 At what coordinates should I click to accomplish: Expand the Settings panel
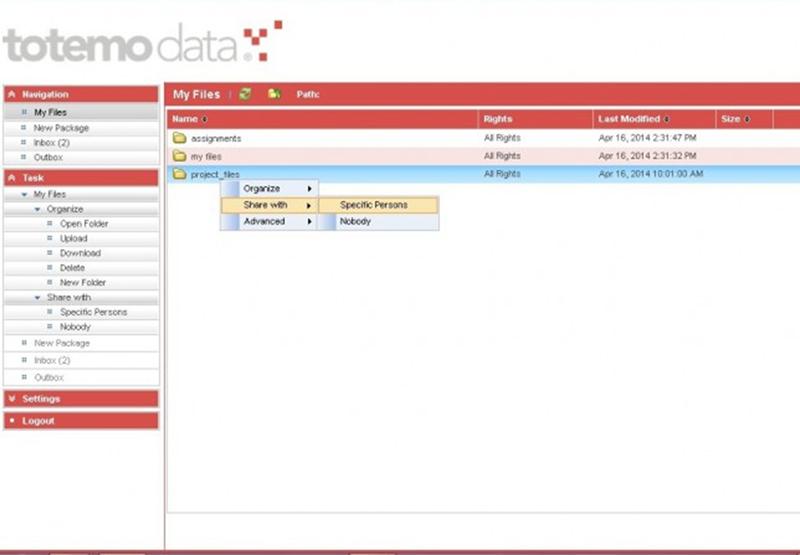[x=12, y=399]
